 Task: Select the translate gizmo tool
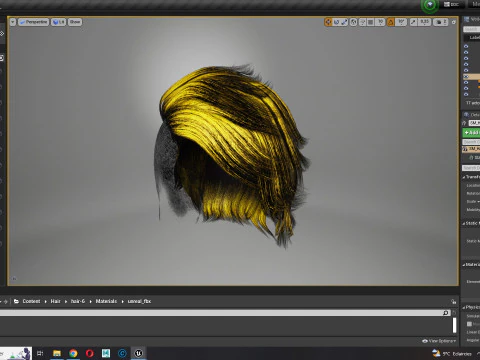328,22
